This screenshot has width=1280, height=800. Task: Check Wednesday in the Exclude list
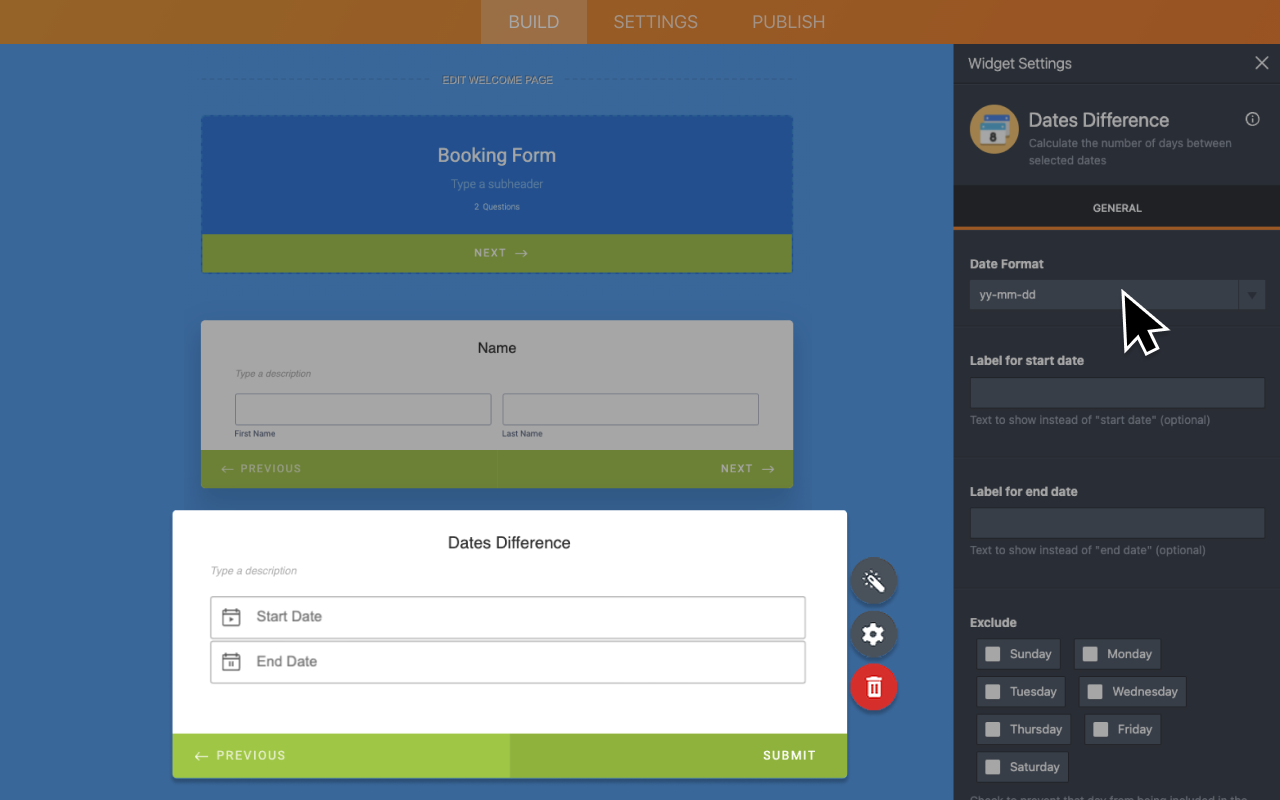click(1095, 692)
